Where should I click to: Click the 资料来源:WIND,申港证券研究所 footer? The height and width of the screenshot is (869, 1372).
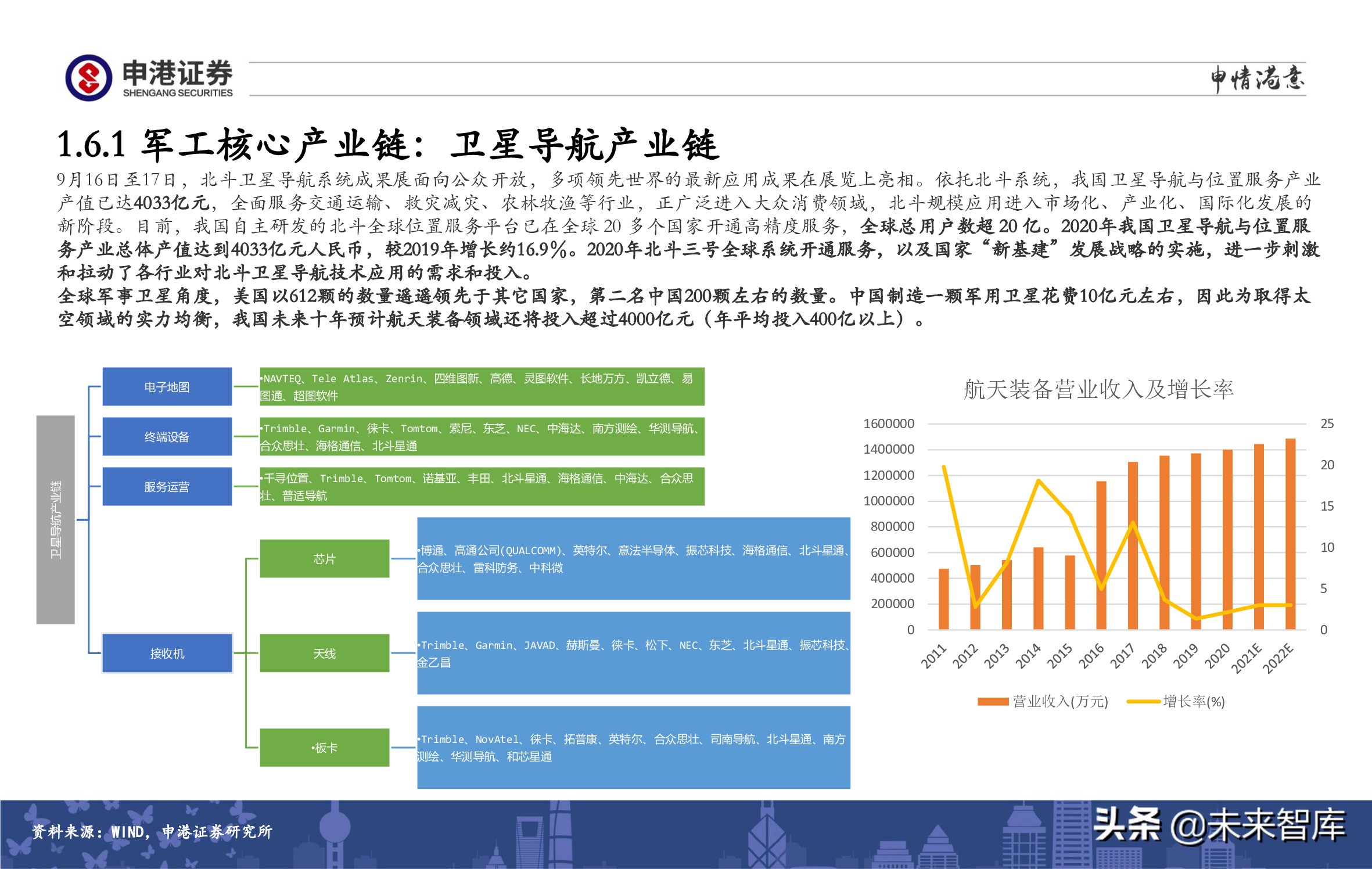coord(152,832)
